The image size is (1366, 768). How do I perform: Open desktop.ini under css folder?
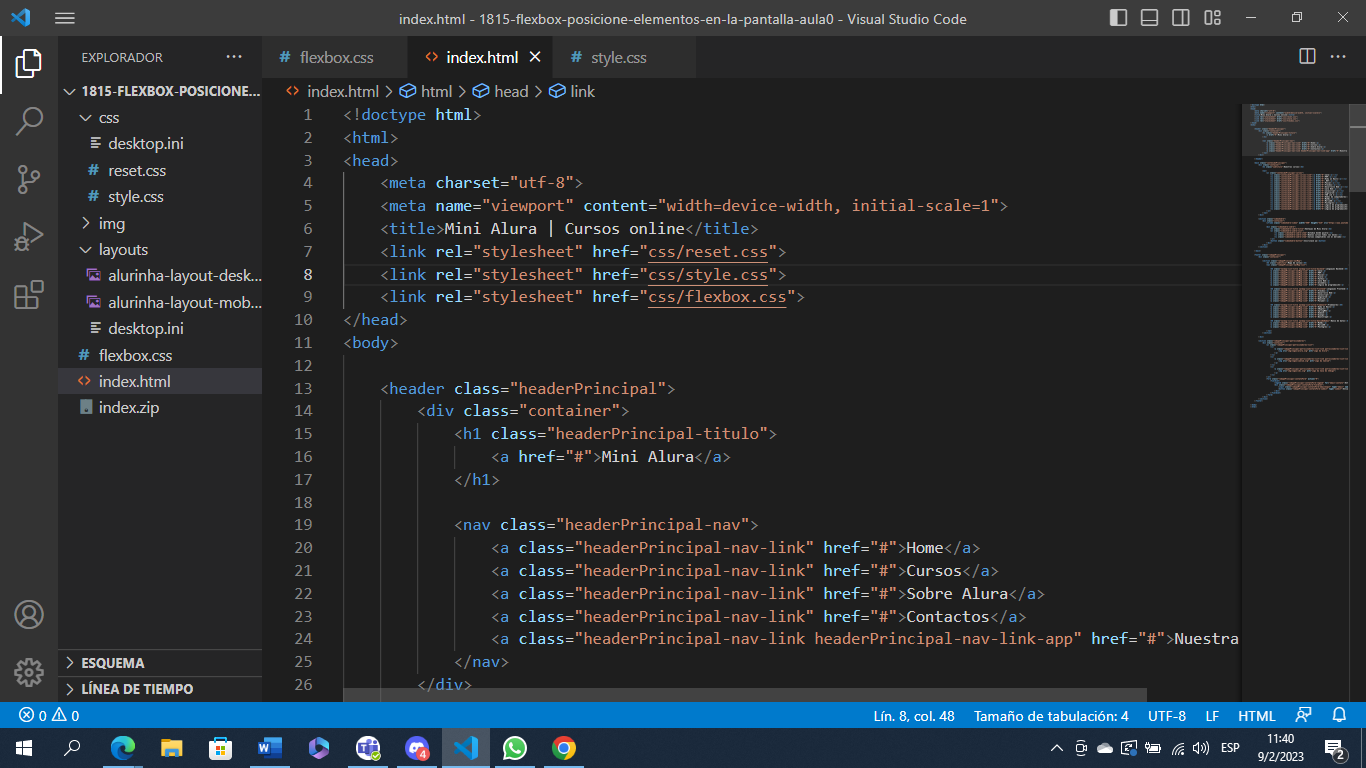tap(160, 143)
